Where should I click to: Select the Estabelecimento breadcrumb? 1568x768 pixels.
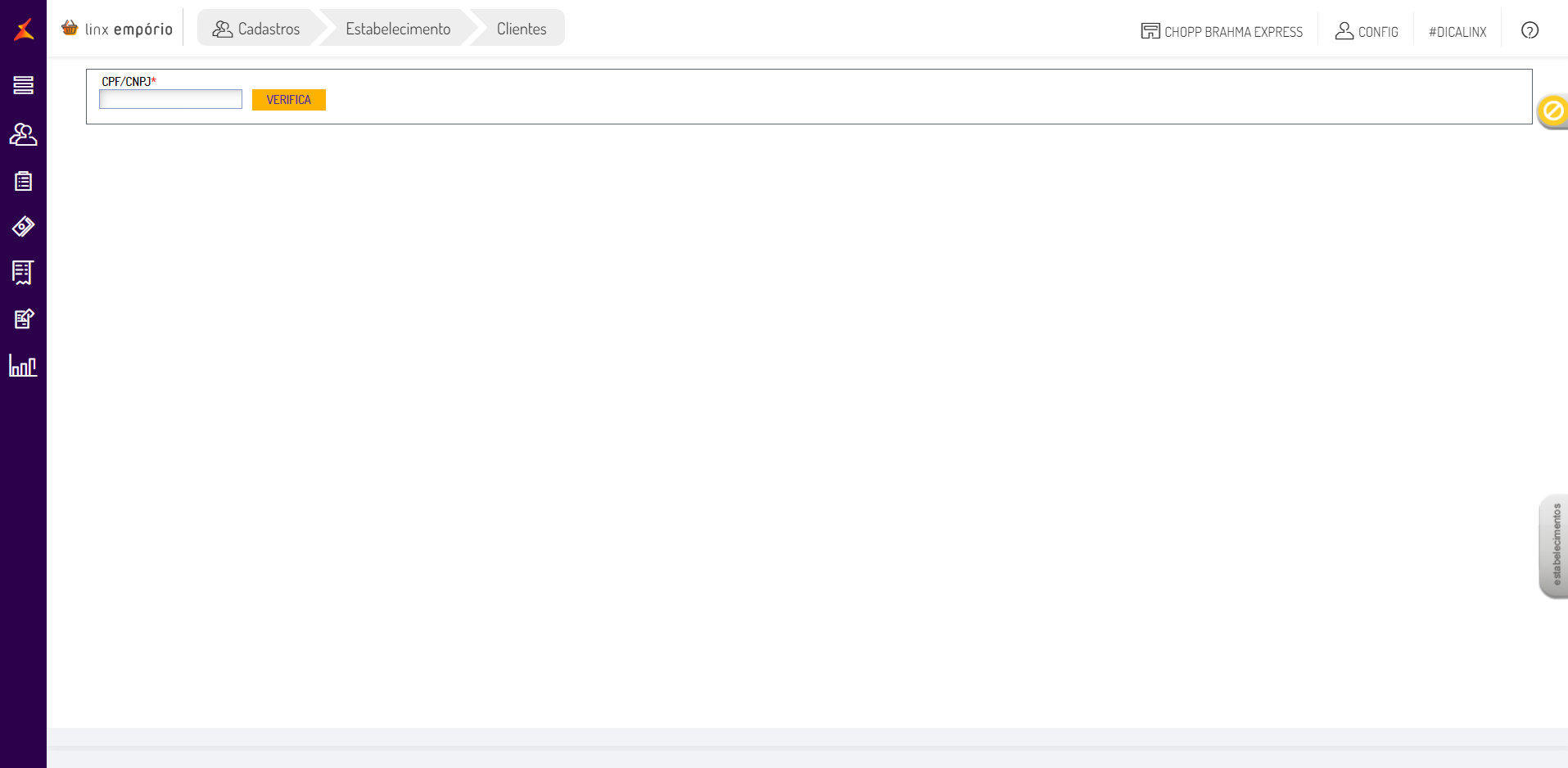(398, 29)
